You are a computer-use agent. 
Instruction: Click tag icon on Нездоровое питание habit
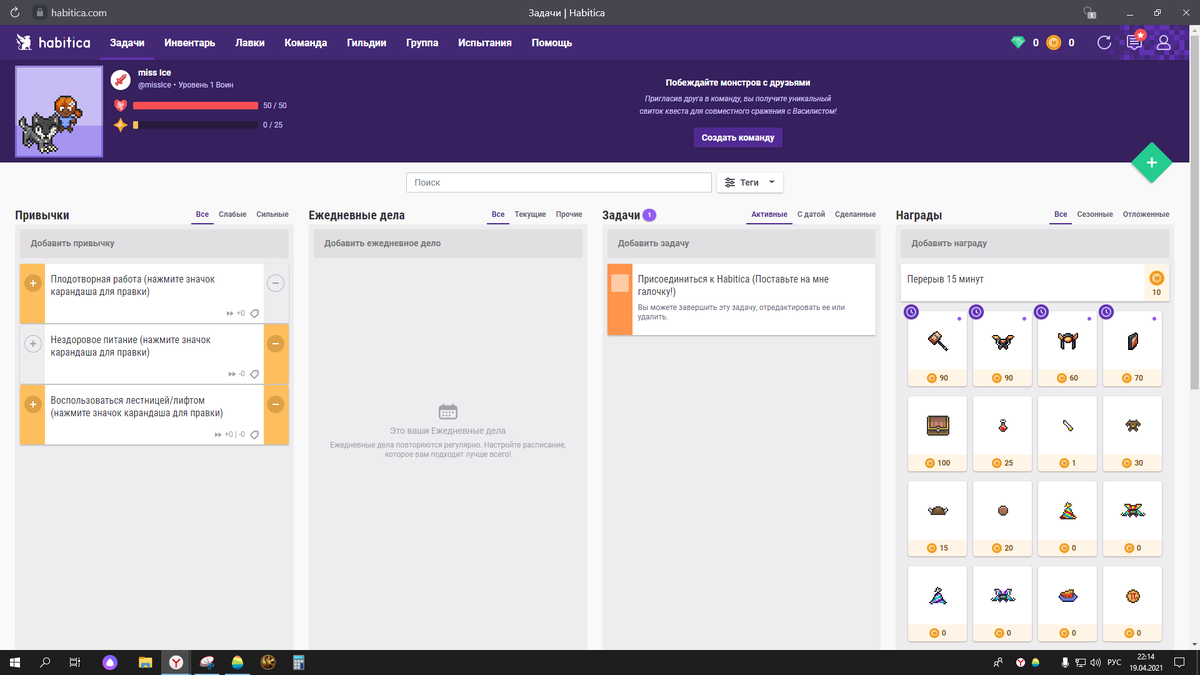255,374
